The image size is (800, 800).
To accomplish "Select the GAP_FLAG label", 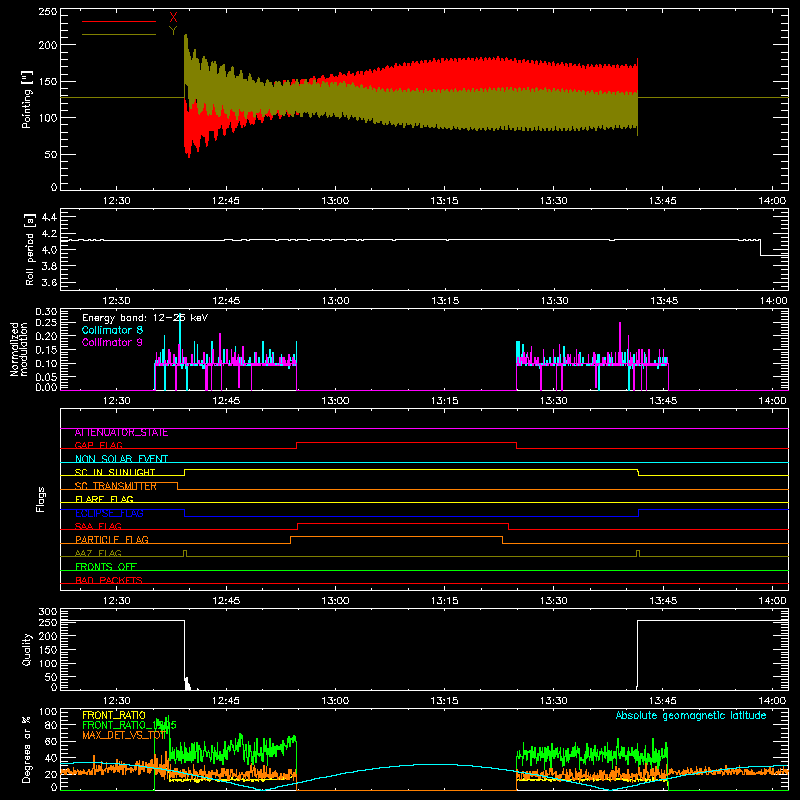I will pyautogui.click(x=98, y=445).
